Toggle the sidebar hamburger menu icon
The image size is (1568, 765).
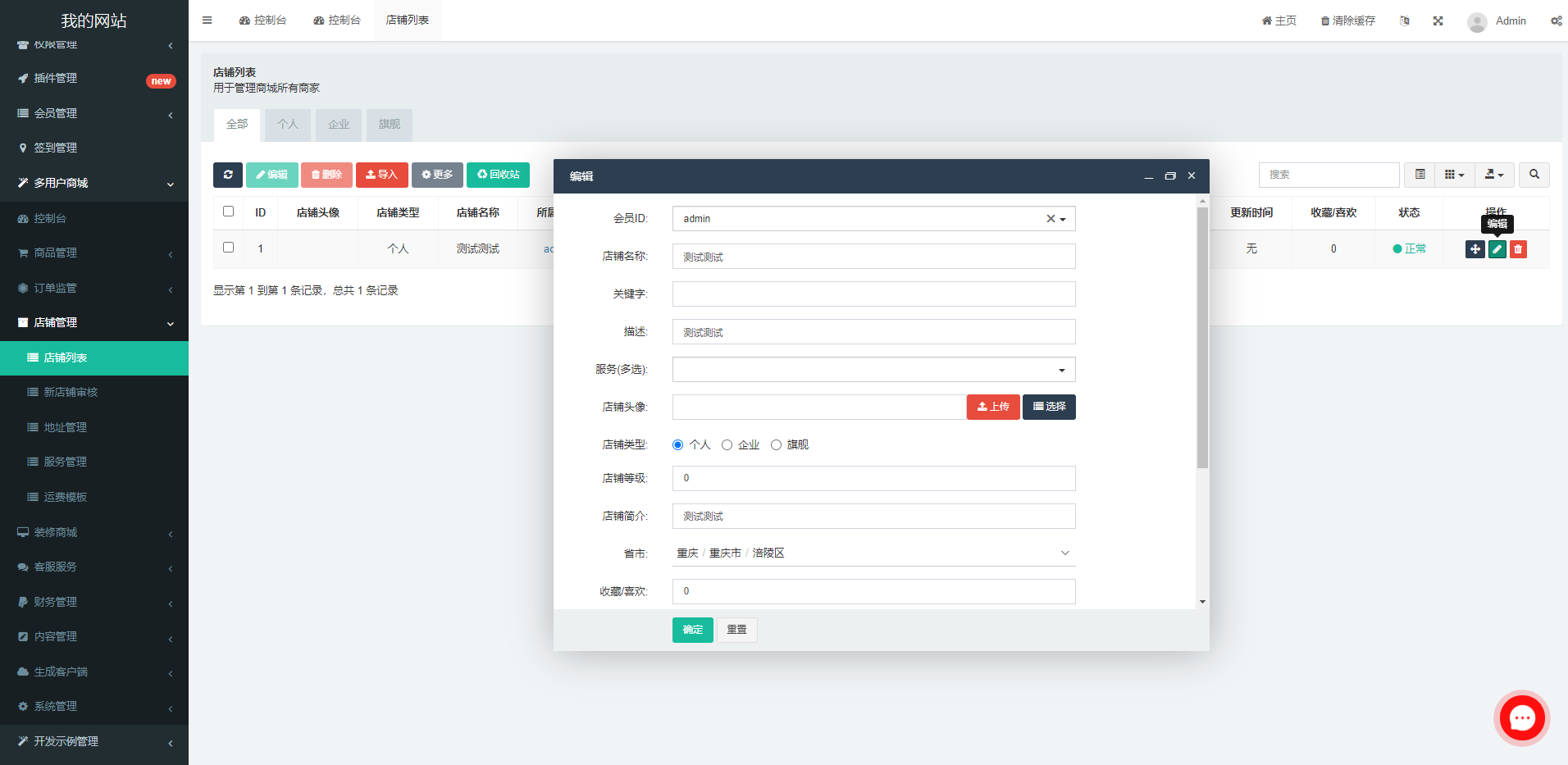coord(207,20)
